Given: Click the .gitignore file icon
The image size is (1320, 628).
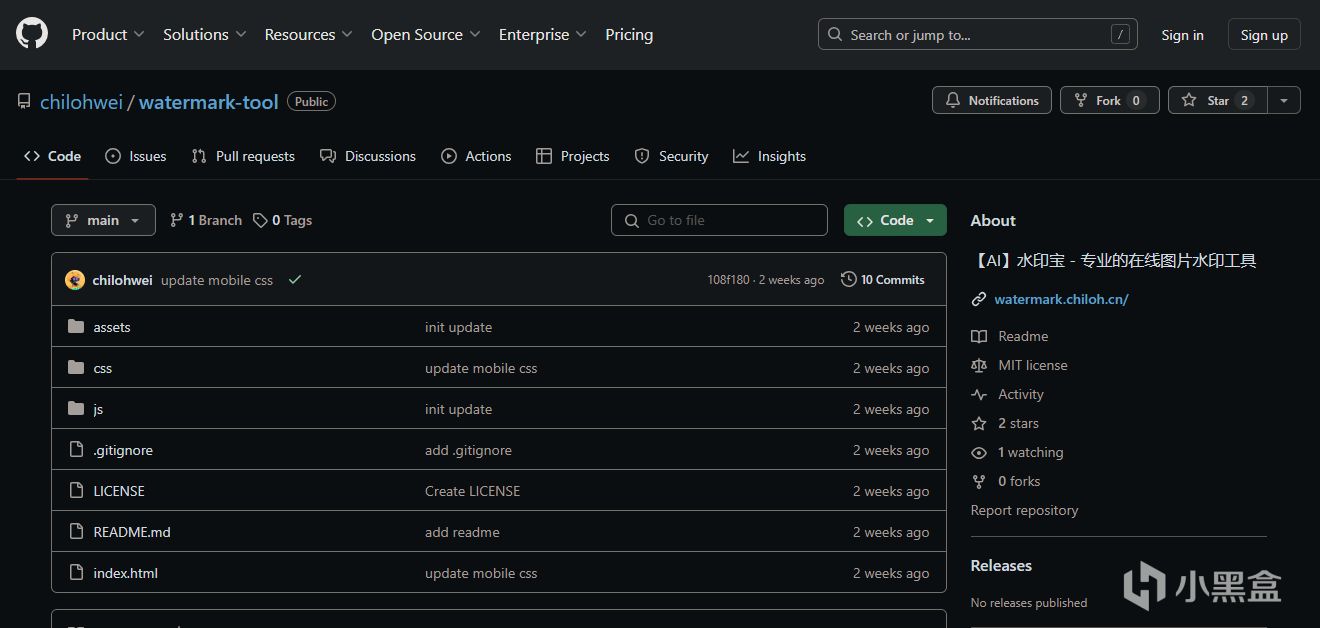Looking at the screenshot, I should [76, 450].
